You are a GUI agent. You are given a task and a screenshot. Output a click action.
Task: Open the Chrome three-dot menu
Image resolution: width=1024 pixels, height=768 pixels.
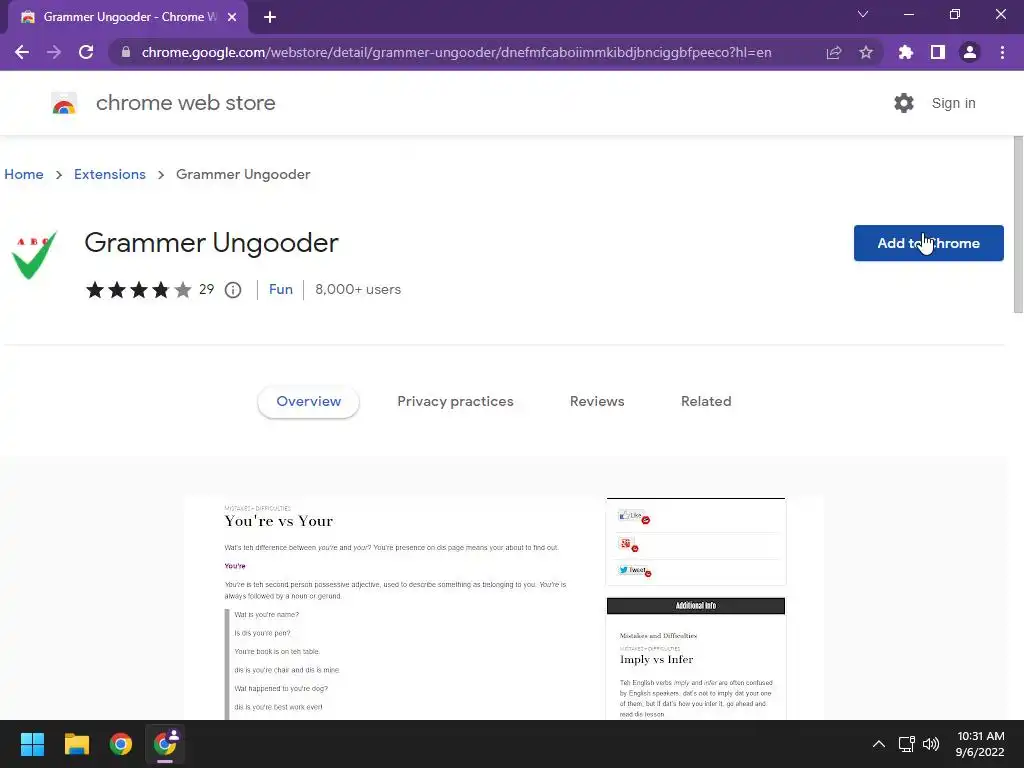1002,52
